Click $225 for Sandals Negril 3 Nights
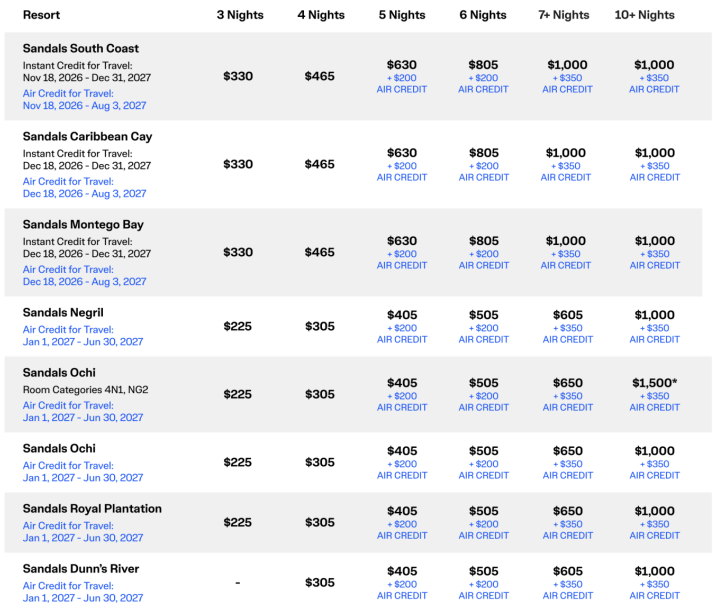The width and height of the screenshot is (721, 610). 238,326
